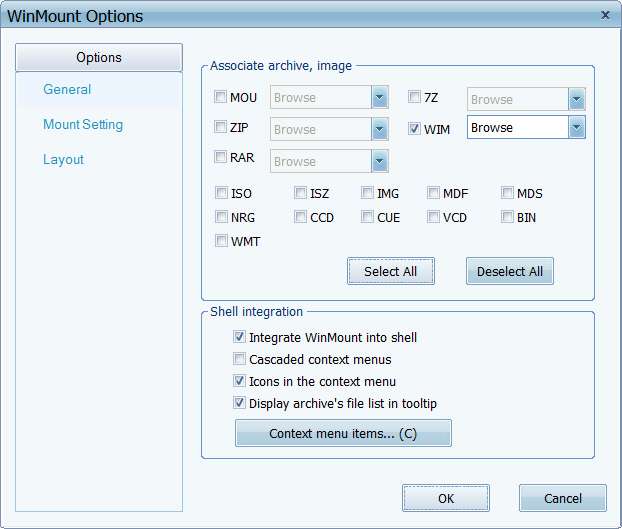This screenshot has width=622, height=529.
Task: Toggle Icons in the context menu
Action: (239, 381)
